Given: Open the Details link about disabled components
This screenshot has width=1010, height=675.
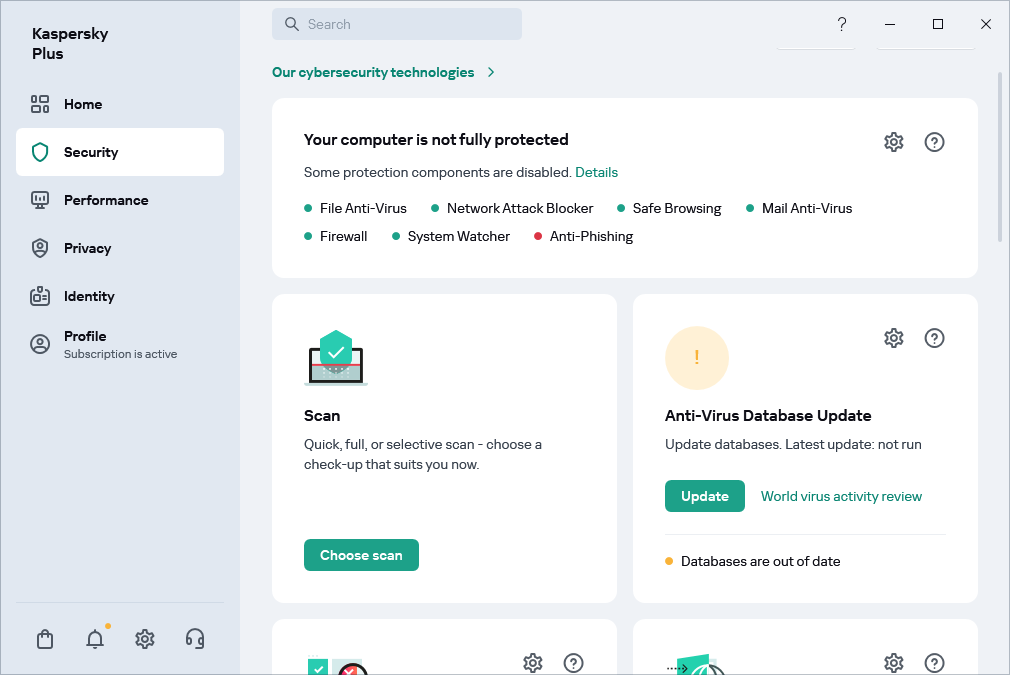Looking at the screenshot, I should coord(596,172).
